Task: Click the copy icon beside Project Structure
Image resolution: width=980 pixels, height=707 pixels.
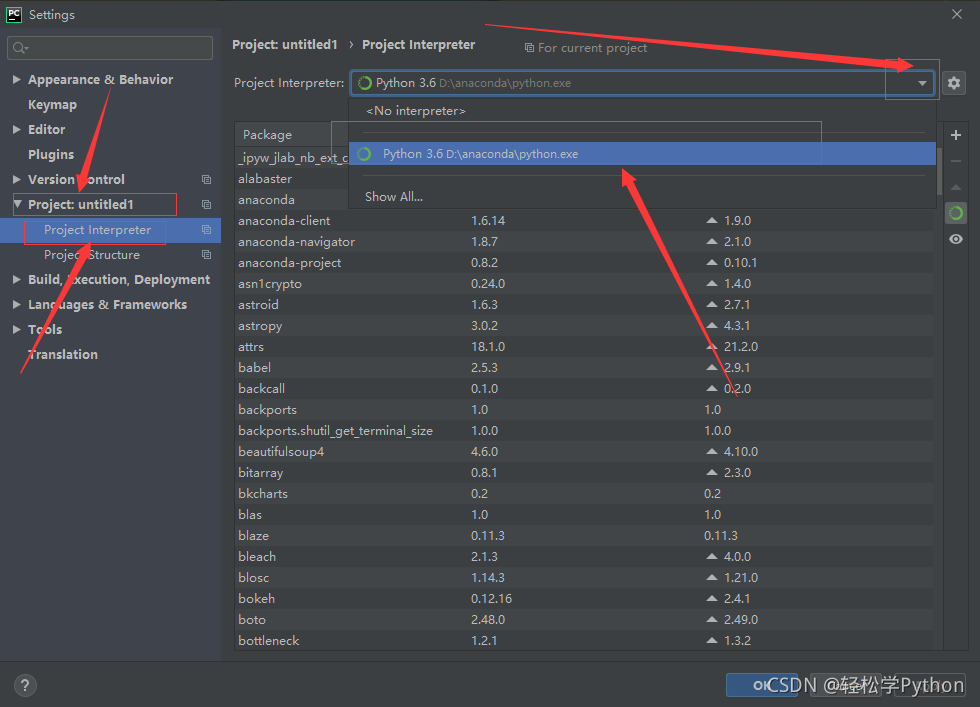Action: 206,254
